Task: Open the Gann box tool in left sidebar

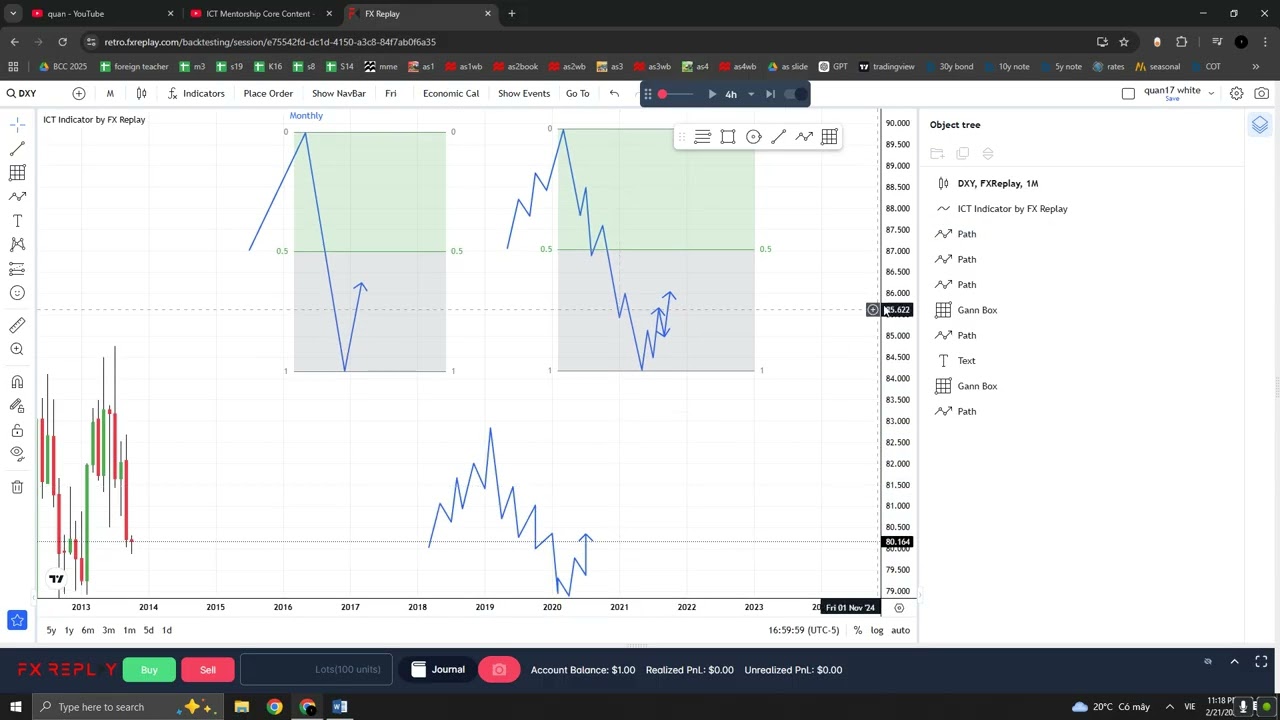Action: pos(17,173)
